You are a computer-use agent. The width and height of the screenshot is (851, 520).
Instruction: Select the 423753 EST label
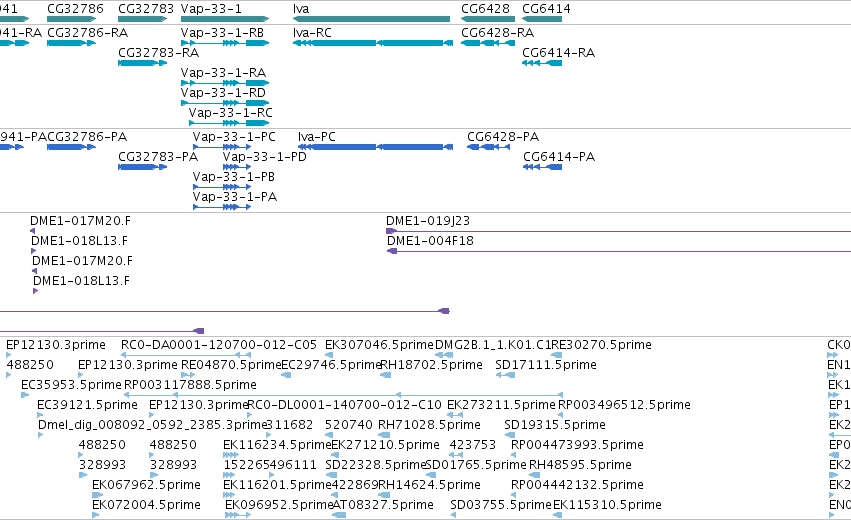pos(473,445)
